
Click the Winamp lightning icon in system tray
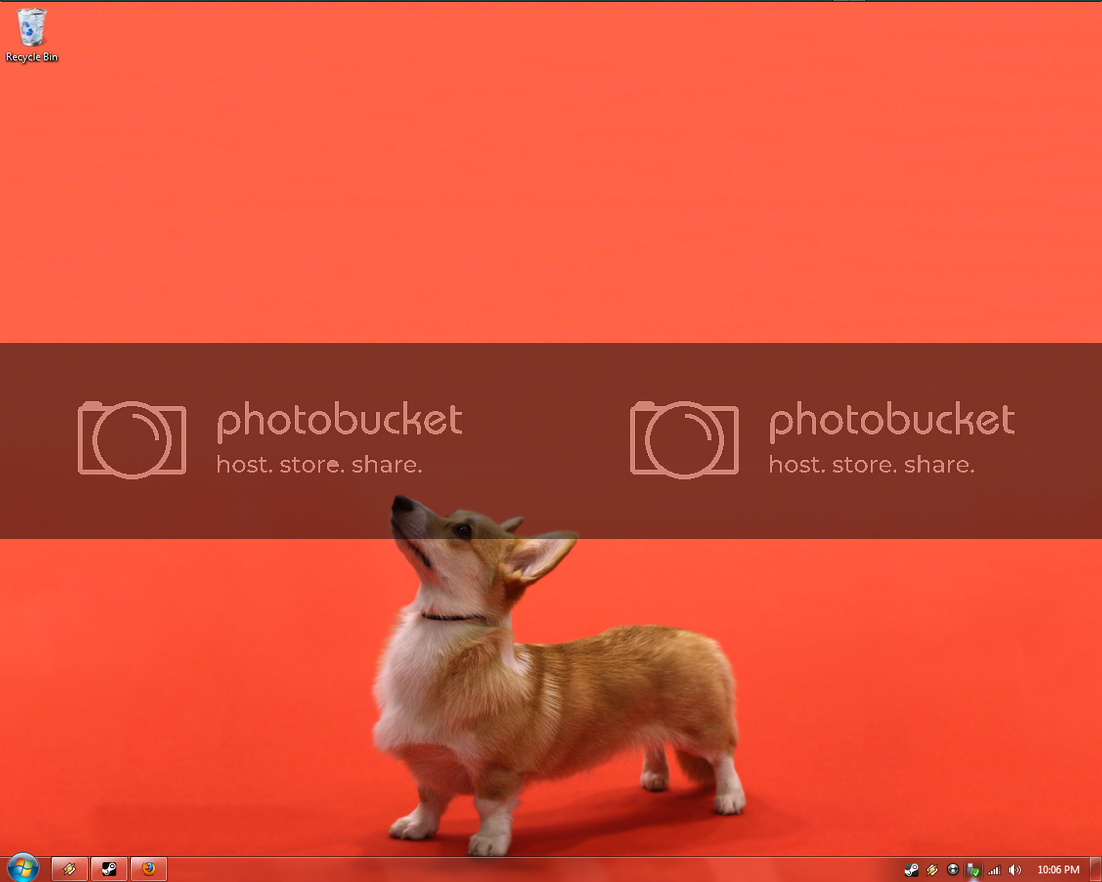click(932, 870)
